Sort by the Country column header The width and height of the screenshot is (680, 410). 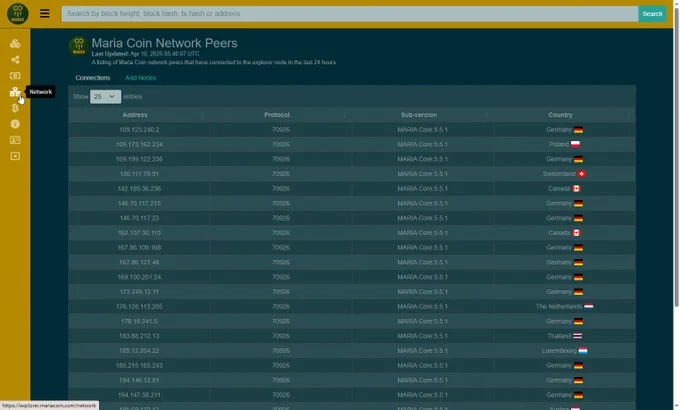(560, 115)
